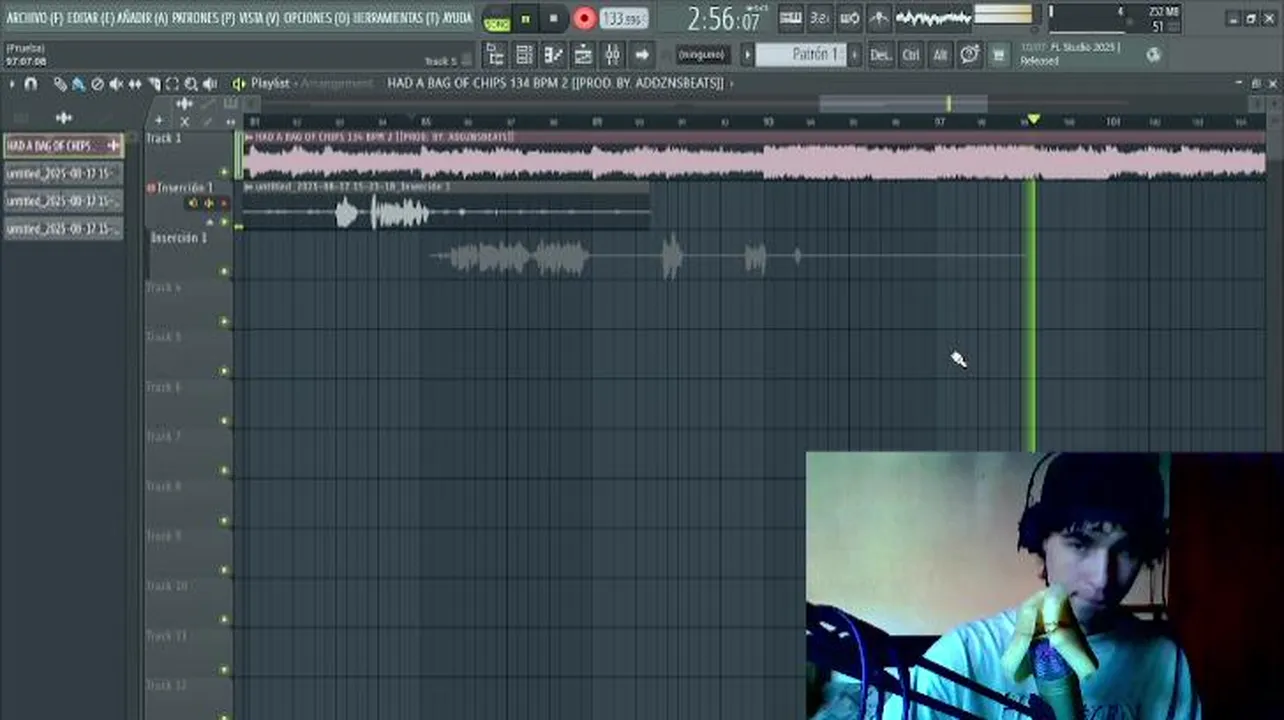Toggle mute LED on Track 7

coord(224,471)
